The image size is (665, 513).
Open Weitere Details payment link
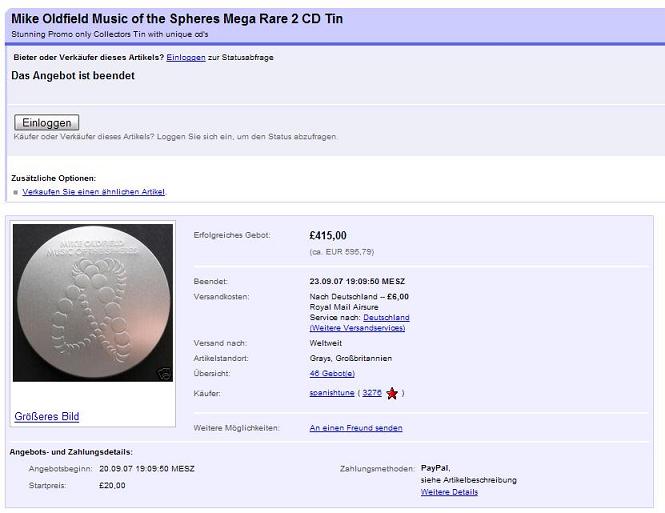(449, 491)
